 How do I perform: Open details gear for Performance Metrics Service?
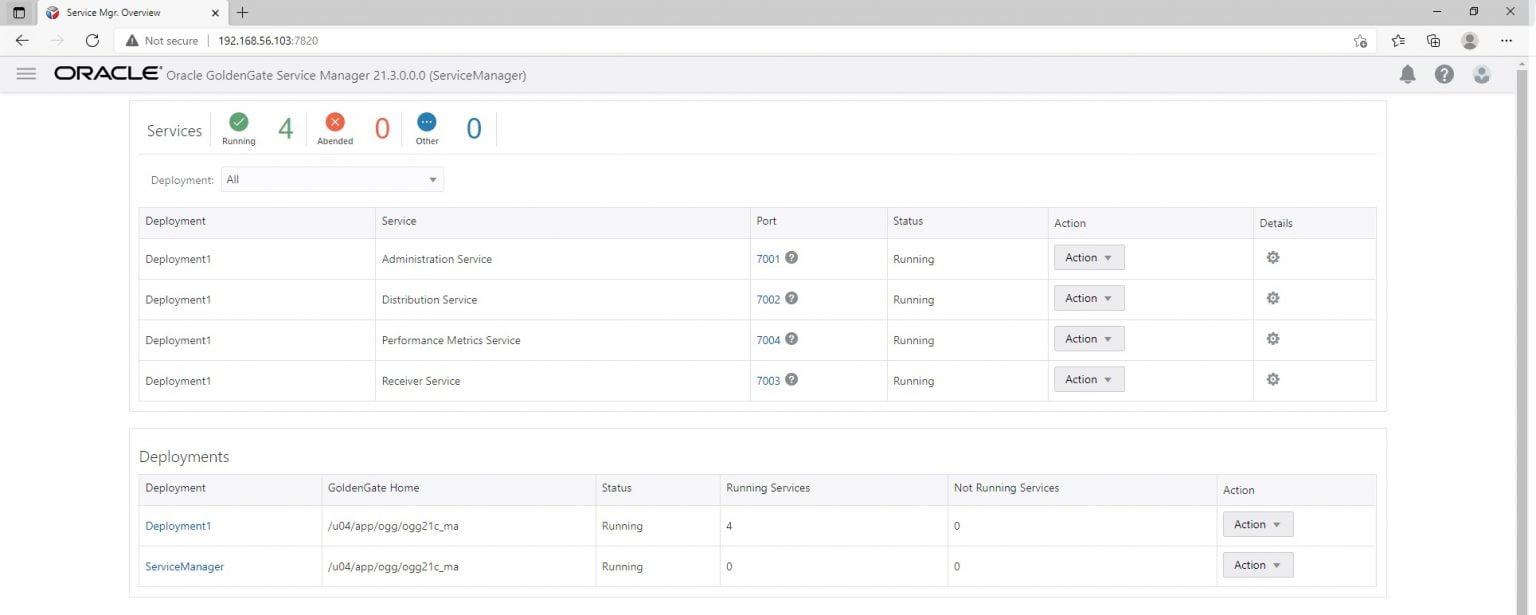1272,339
